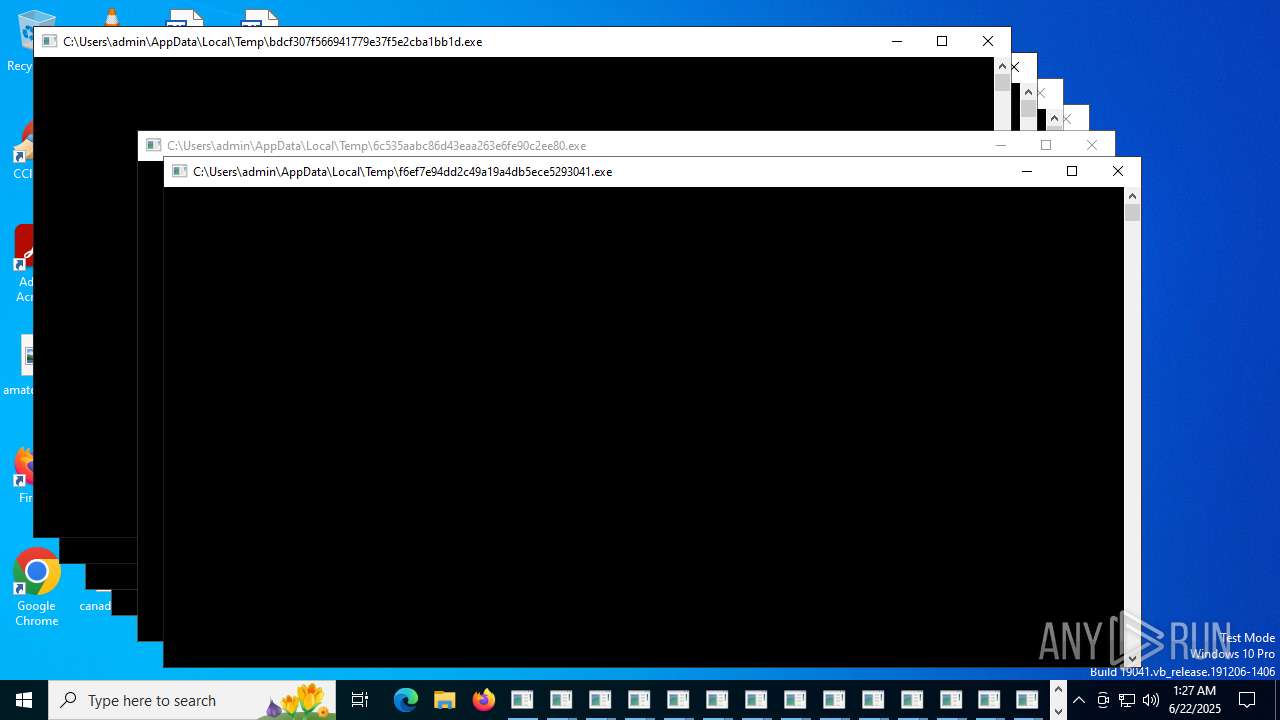Screen dimensions: 1280x720
Task: Show previous row of taskbar buttons
Action: pos(1058,690)
